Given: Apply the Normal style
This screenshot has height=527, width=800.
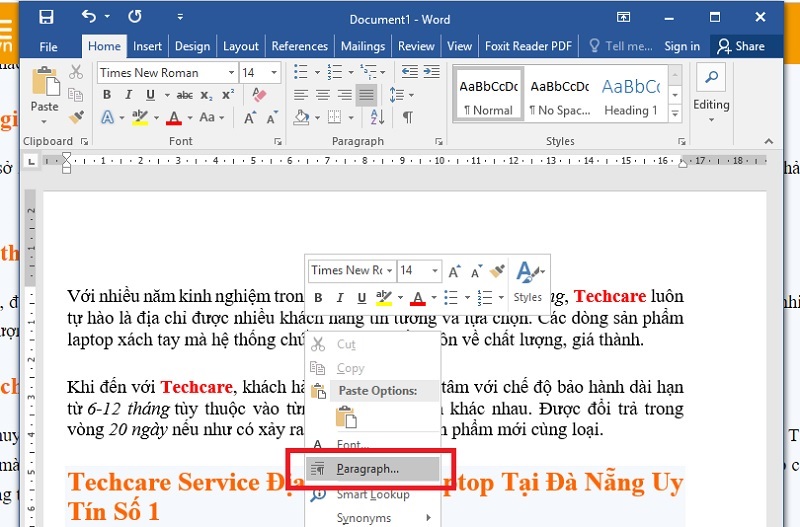Looking at the screenshot, I should (x=488, y=94).
